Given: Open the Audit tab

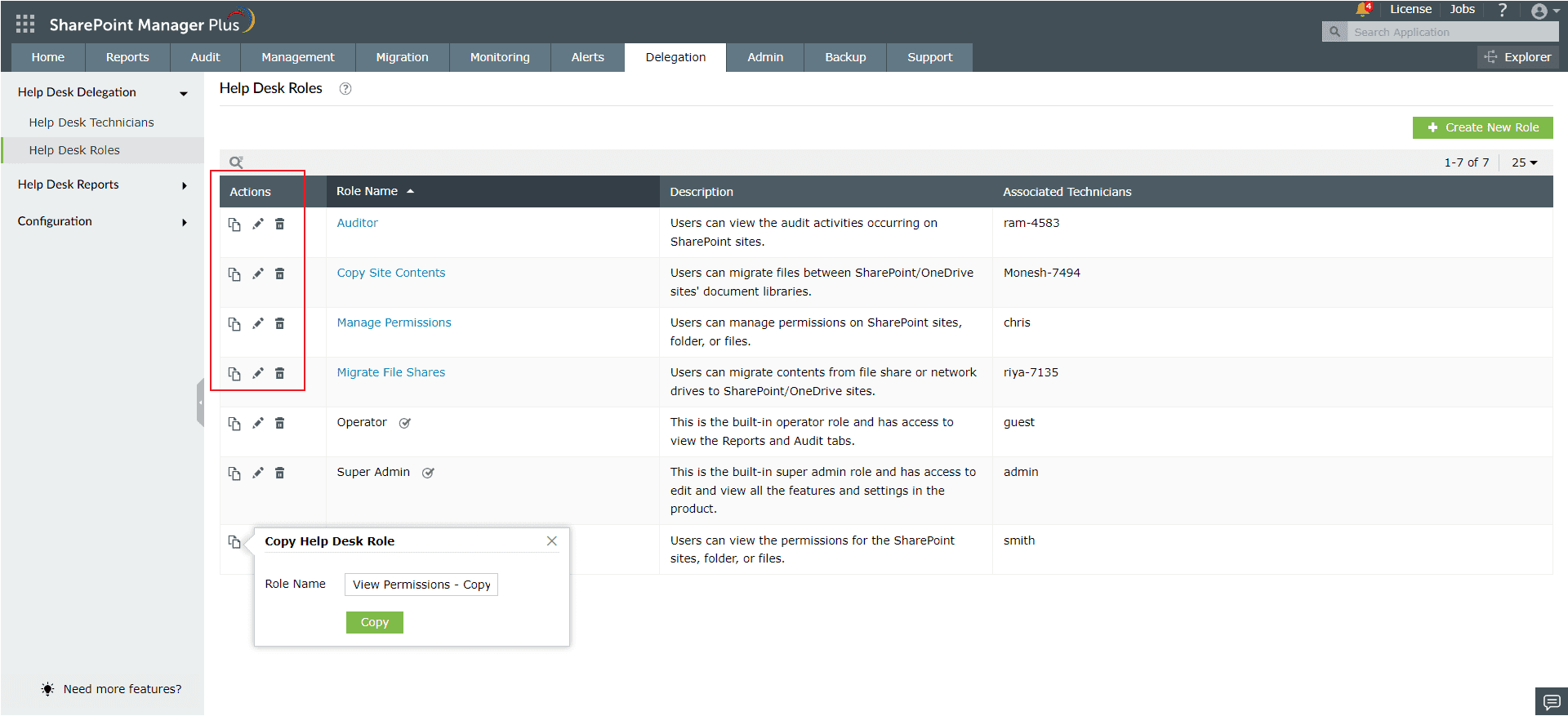Looking at the screenshot, I should click(206, 57).
